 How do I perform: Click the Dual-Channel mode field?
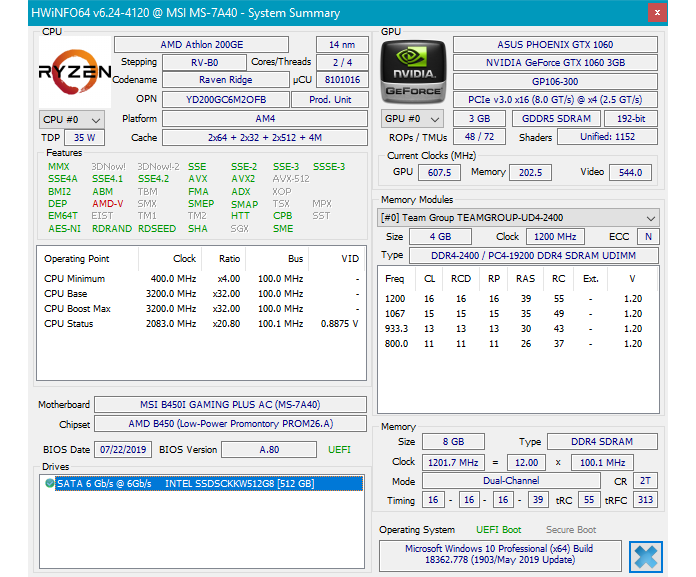511,481
